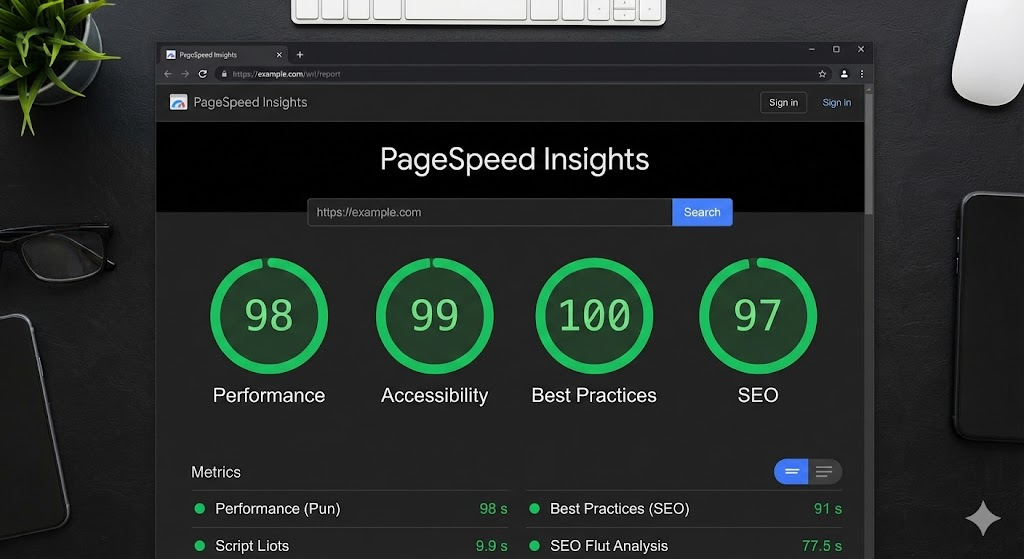1024x559 pixels.
Task: Click the SEO Flut Analysis metric row
Action: coord(684,545)
